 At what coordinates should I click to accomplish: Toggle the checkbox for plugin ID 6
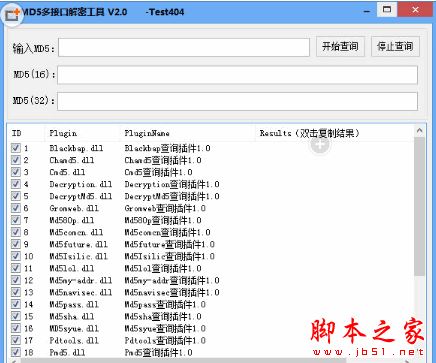(x=16, y=208)
